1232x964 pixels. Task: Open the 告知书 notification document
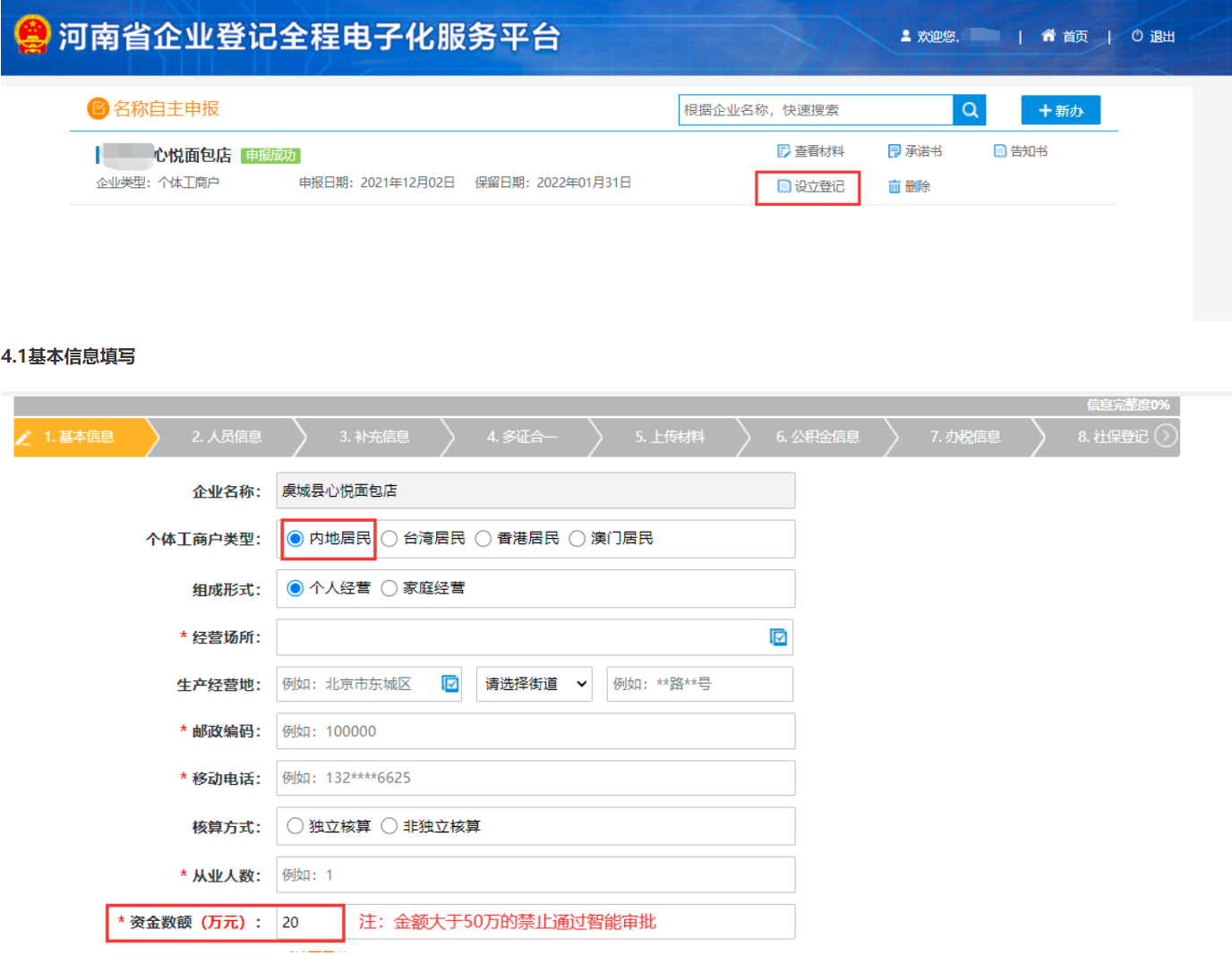point(1020,150)
